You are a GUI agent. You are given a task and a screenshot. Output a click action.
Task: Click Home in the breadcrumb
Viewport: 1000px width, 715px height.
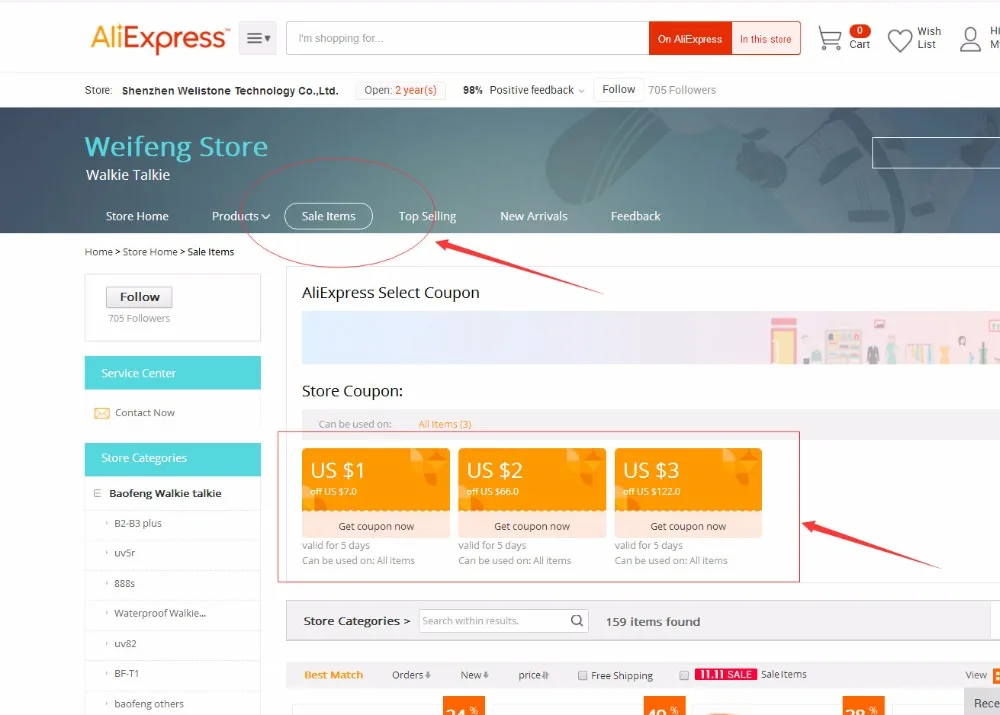coord(98,252)
